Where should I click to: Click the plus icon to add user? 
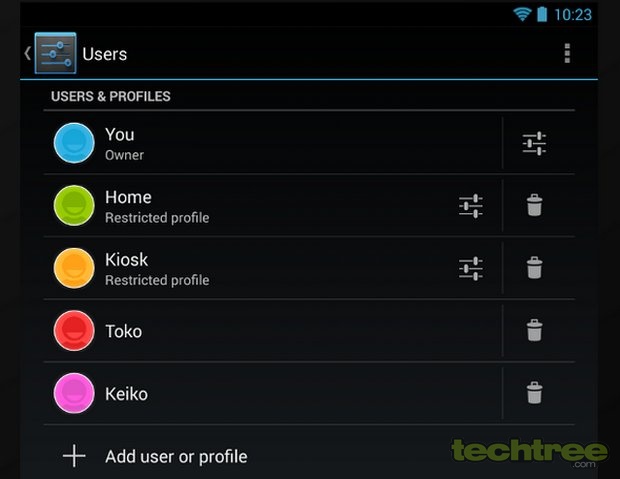[74, 456]
